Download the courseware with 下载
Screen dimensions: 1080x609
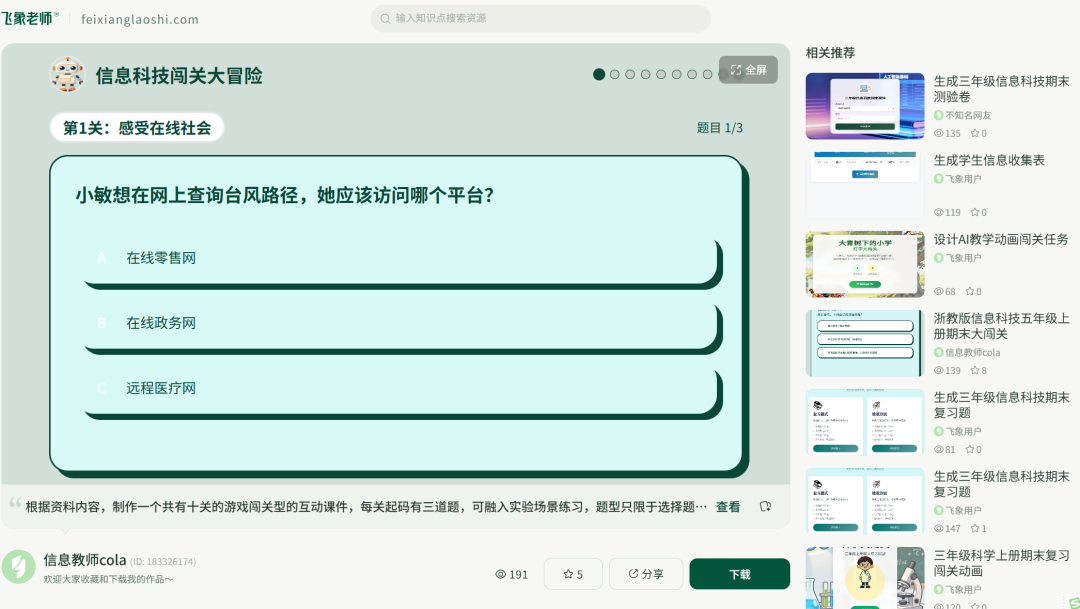pyautogui.click(x=739, y=573)
